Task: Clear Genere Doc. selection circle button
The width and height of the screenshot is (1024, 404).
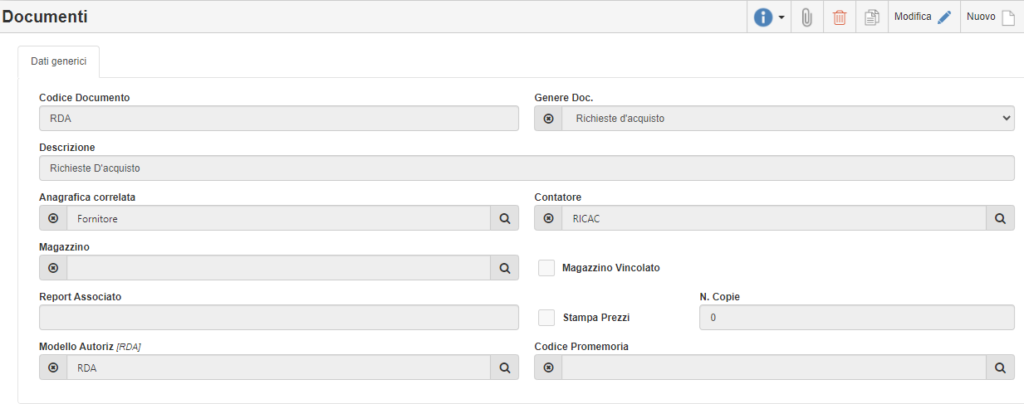Action: tap(549, 118)
